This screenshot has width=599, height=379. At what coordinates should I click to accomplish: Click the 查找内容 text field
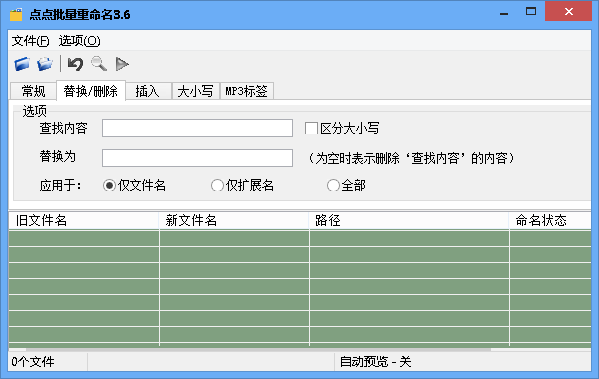(198, 128)
